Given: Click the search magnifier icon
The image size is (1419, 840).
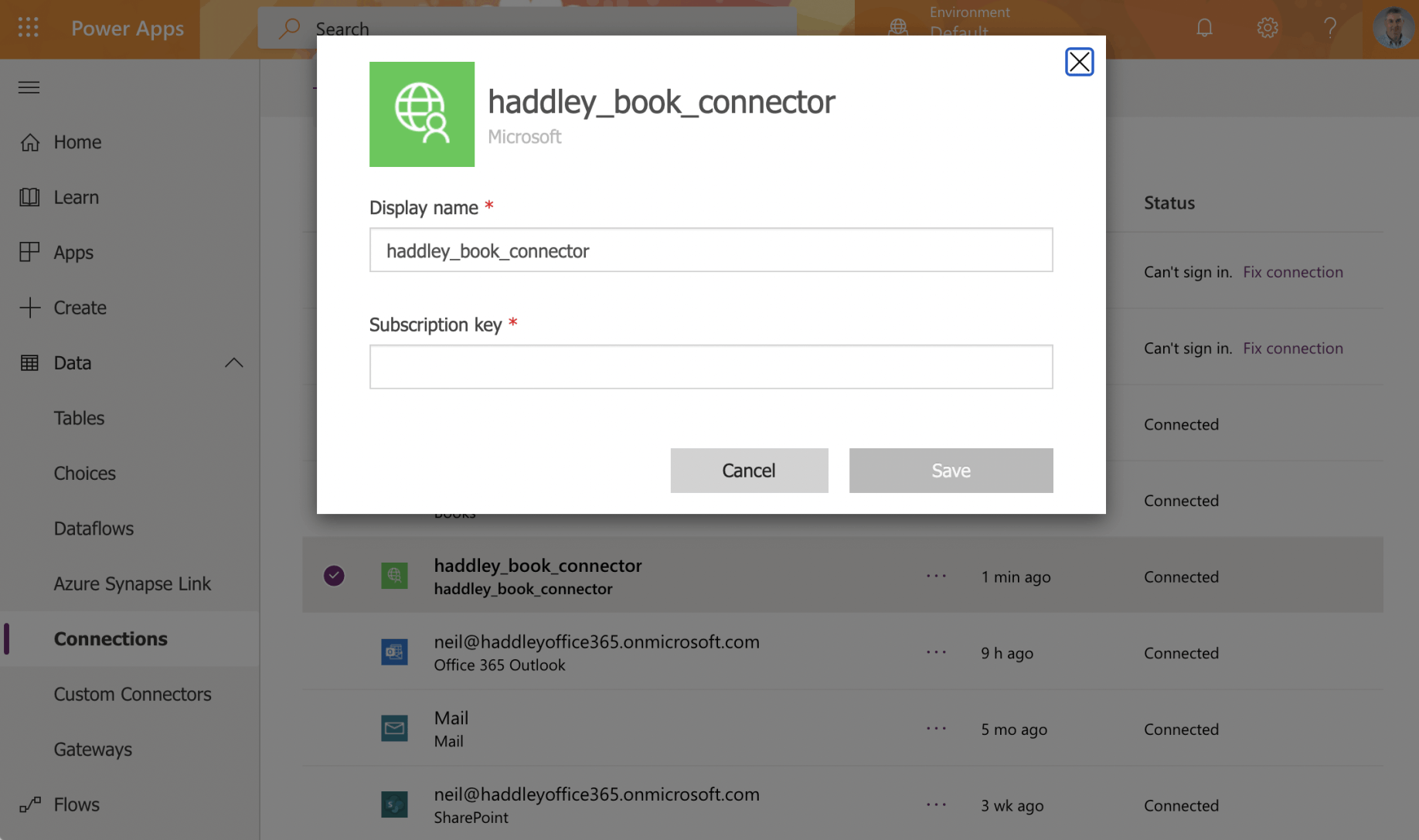Looking at the screenshot, I should 290,29.
